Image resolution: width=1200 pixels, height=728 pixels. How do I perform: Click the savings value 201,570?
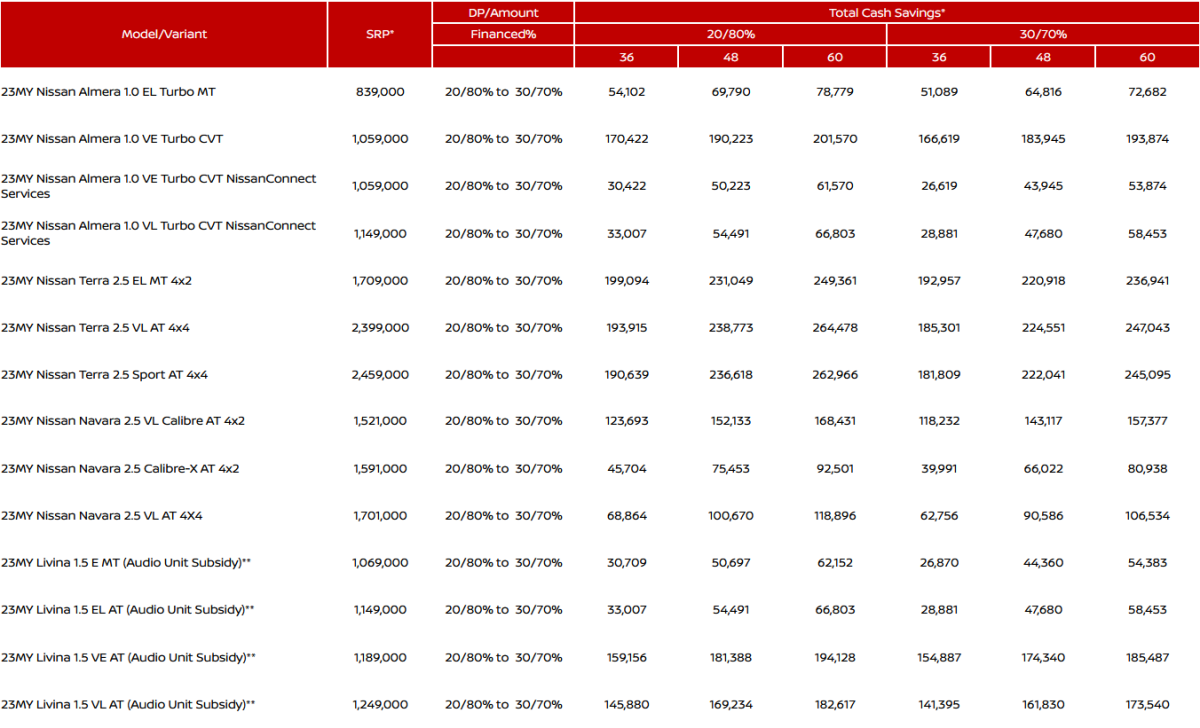click(x=835, y=138)
